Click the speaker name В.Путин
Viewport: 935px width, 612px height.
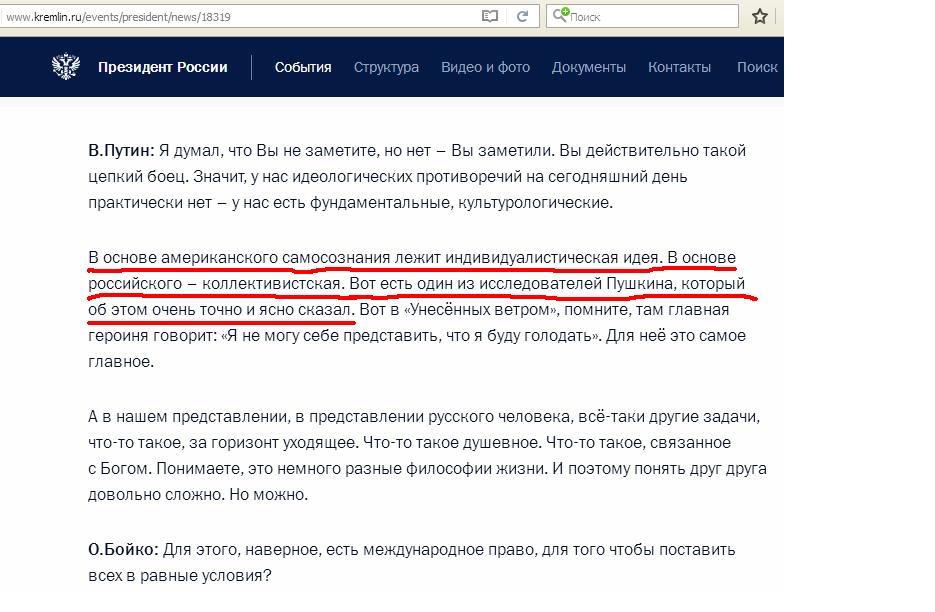[121, 151]
